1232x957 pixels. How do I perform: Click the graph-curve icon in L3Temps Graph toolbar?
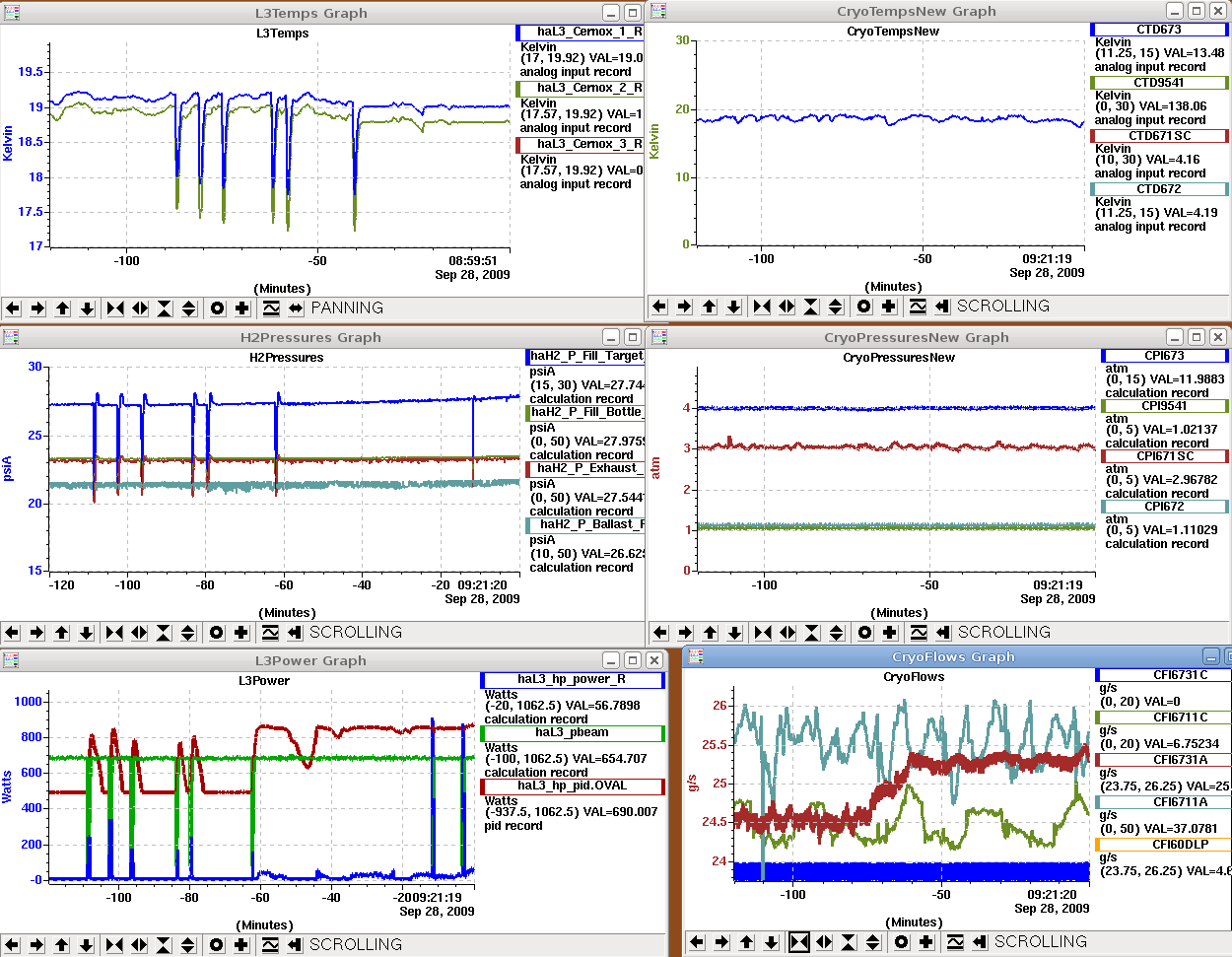(271, 308)
